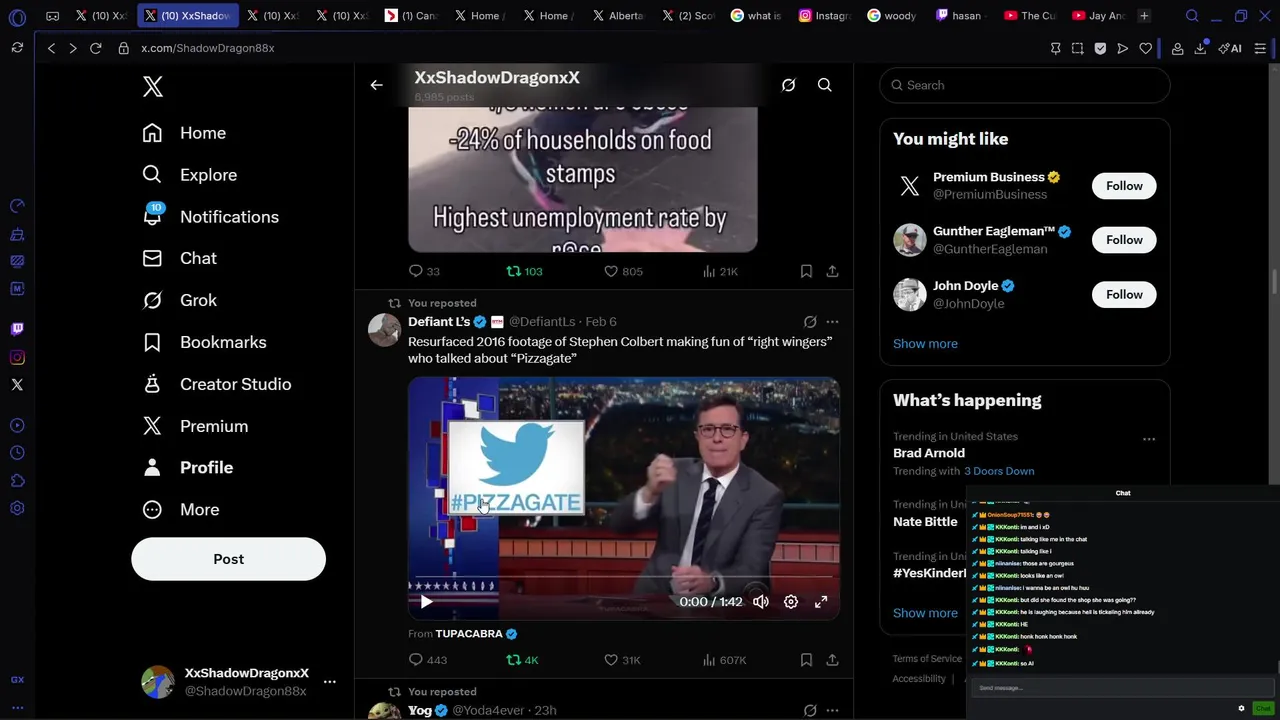Expand the More menu
Screen dimensions: 1280x720
180,510
